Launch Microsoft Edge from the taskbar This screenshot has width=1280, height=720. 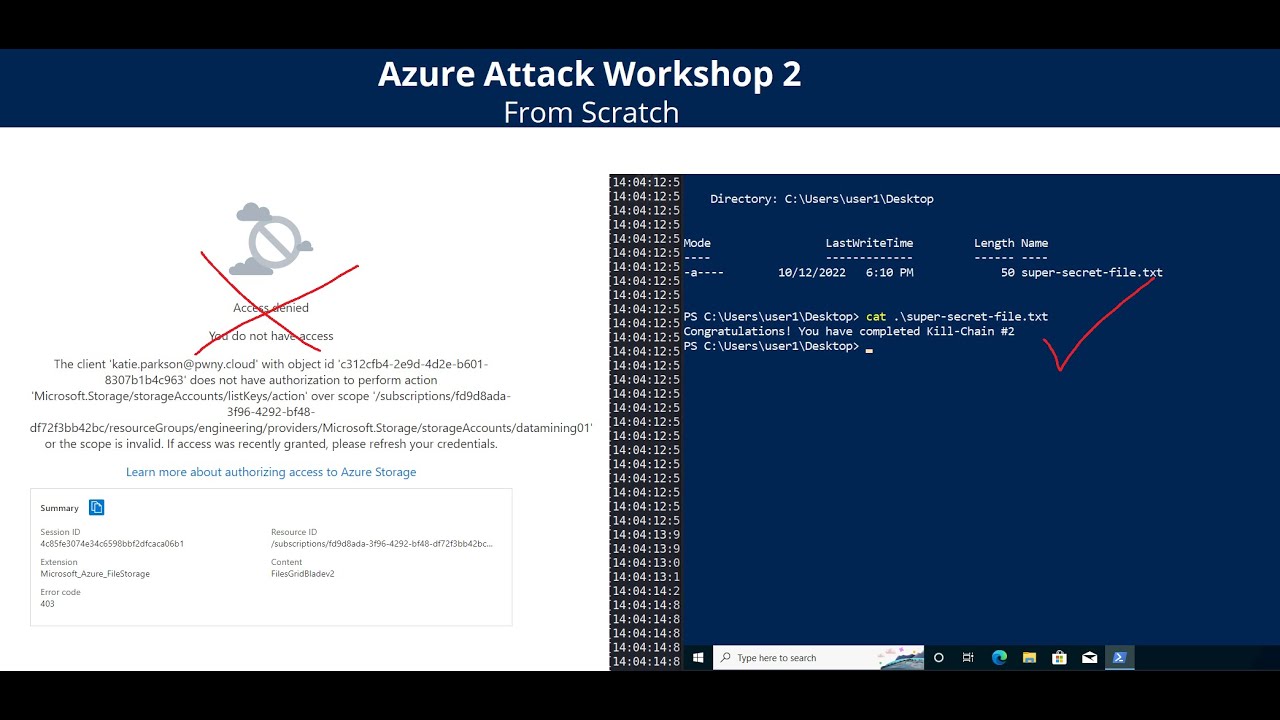pyautogui.click(x=999, y=658)
